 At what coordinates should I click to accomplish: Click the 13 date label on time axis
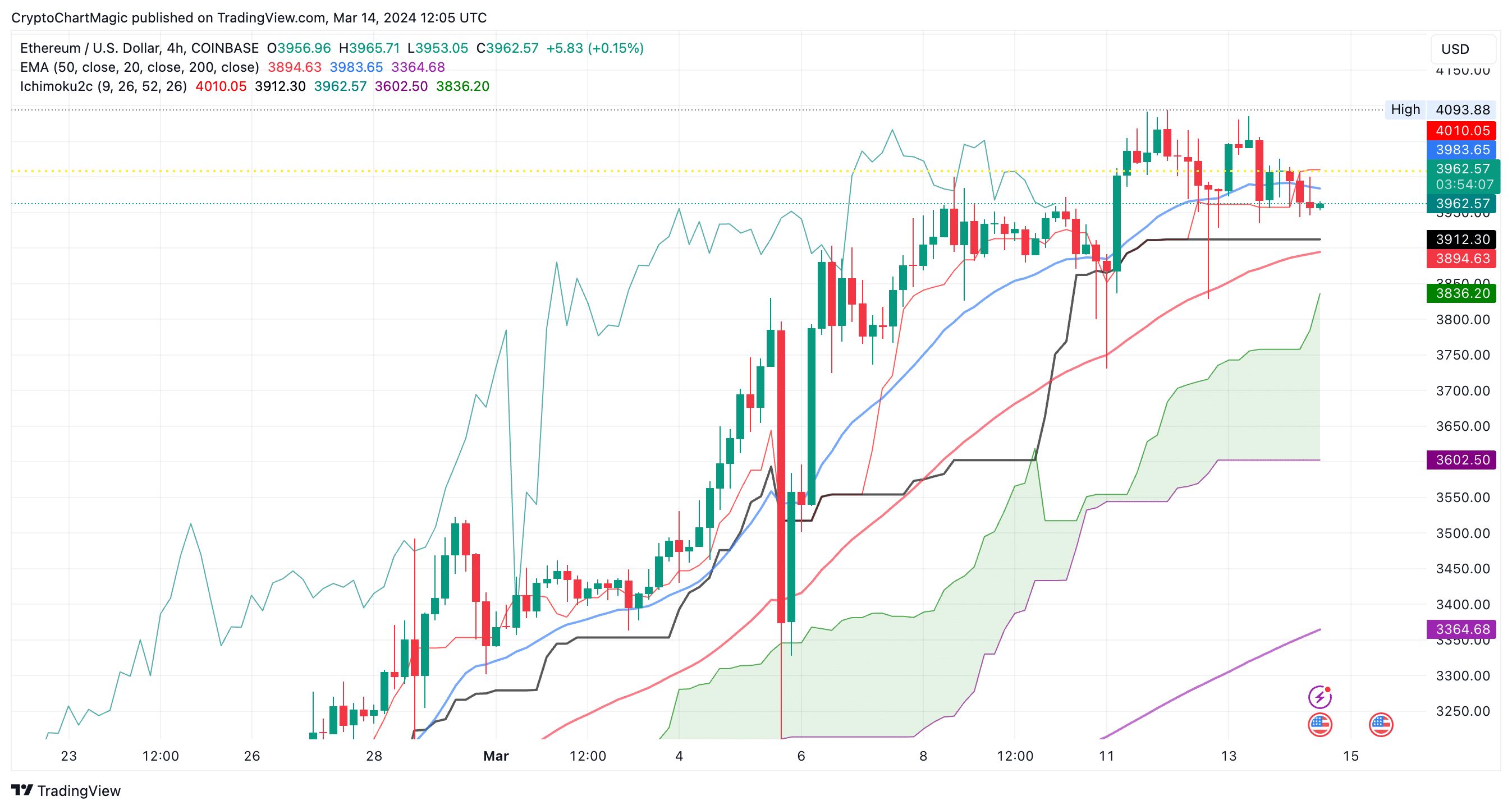pyautogui.click(x=1229, y=756)
